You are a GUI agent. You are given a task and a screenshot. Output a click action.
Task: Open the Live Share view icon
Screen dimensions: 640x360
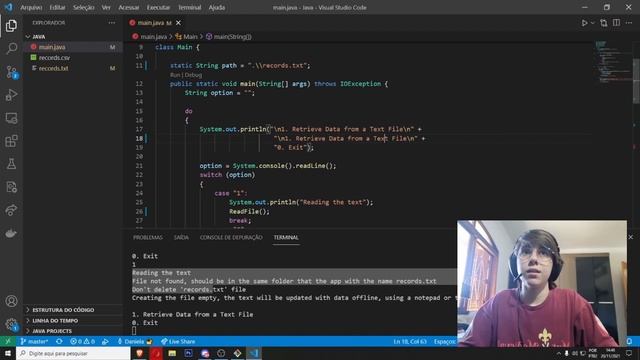11,210
